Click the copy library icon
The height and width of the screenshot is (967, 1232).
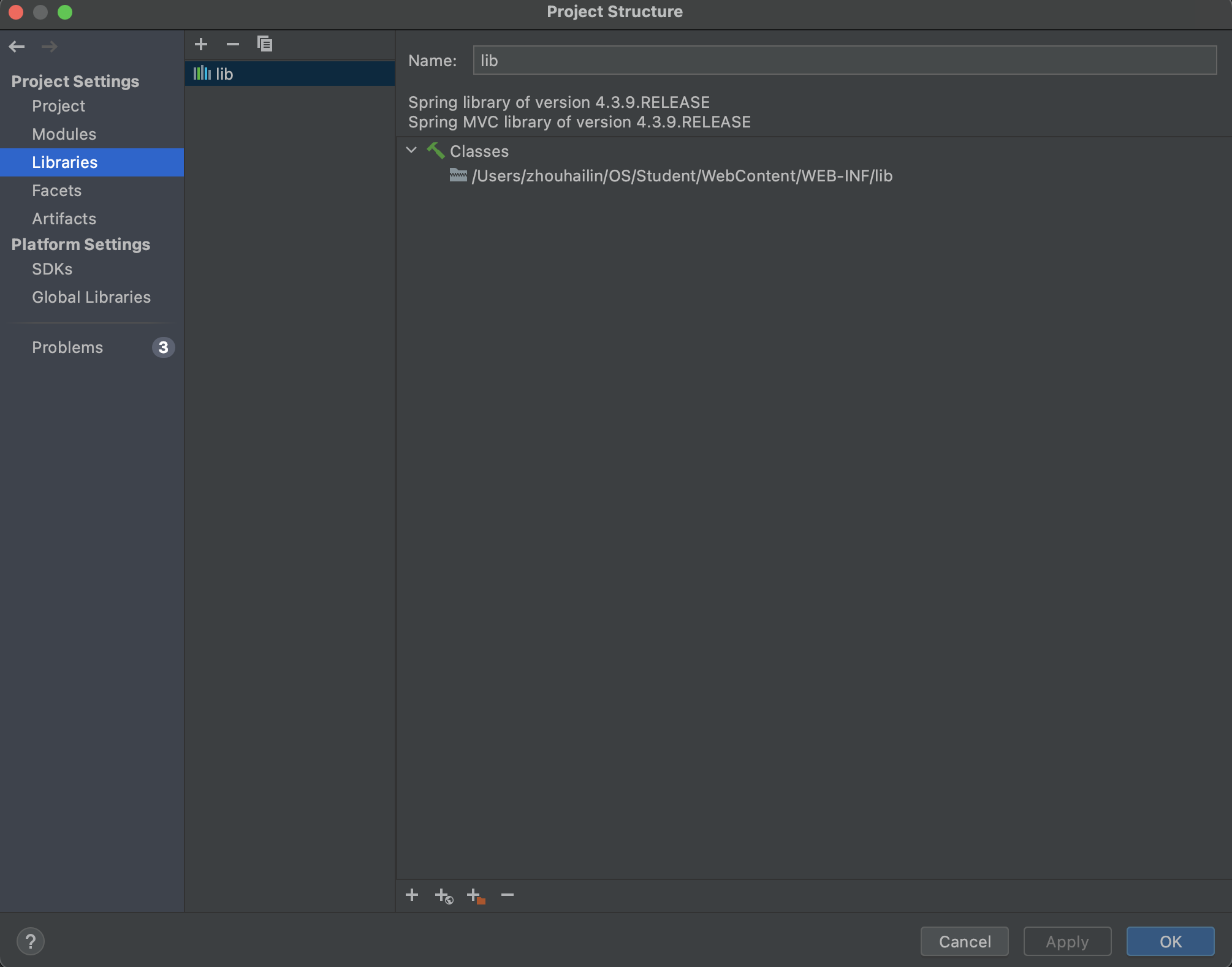pyautogui.click(x=265, y=44)
